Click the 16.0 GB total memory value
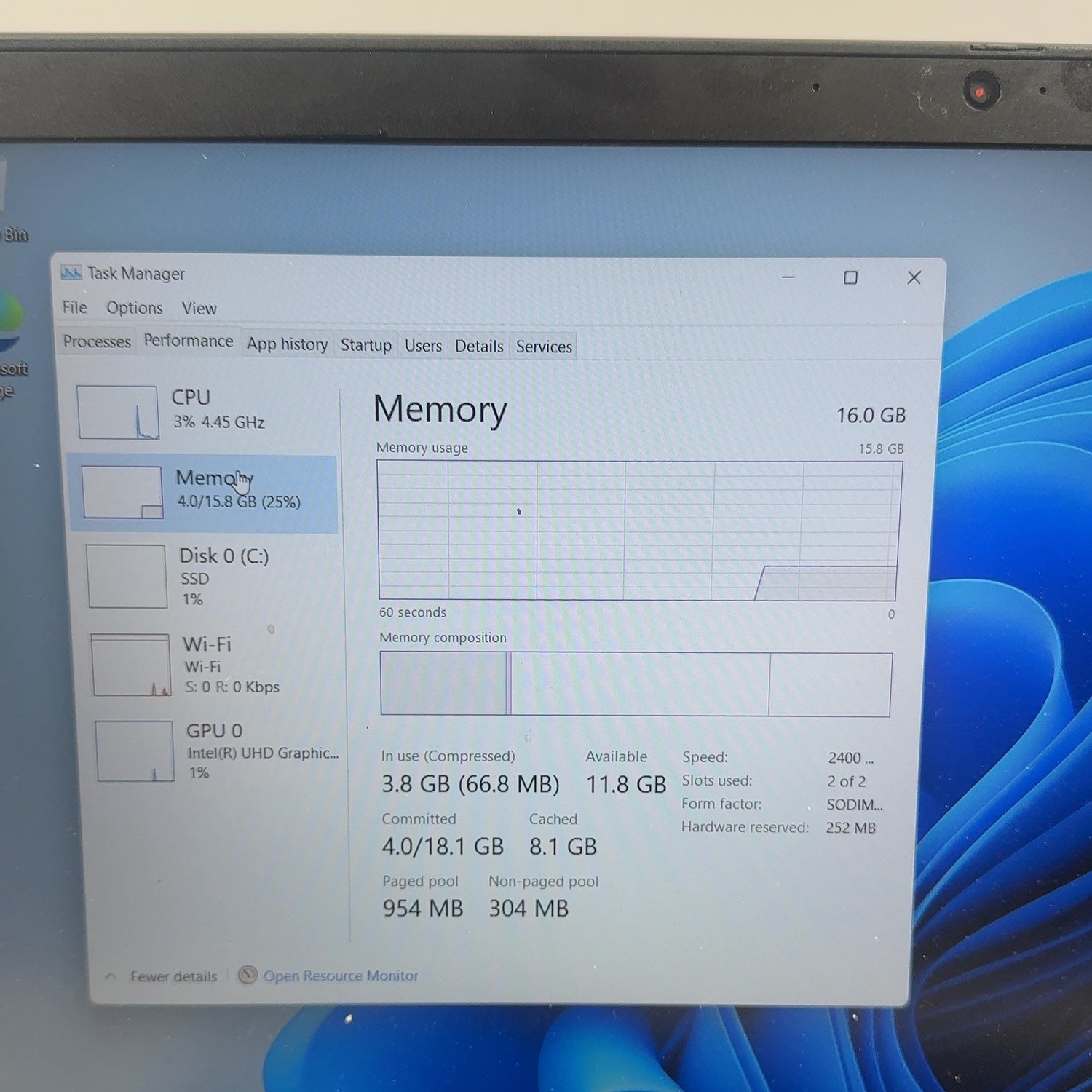Image resolution: width=1092 pixels, height=1092 pixels. (871, 416)
